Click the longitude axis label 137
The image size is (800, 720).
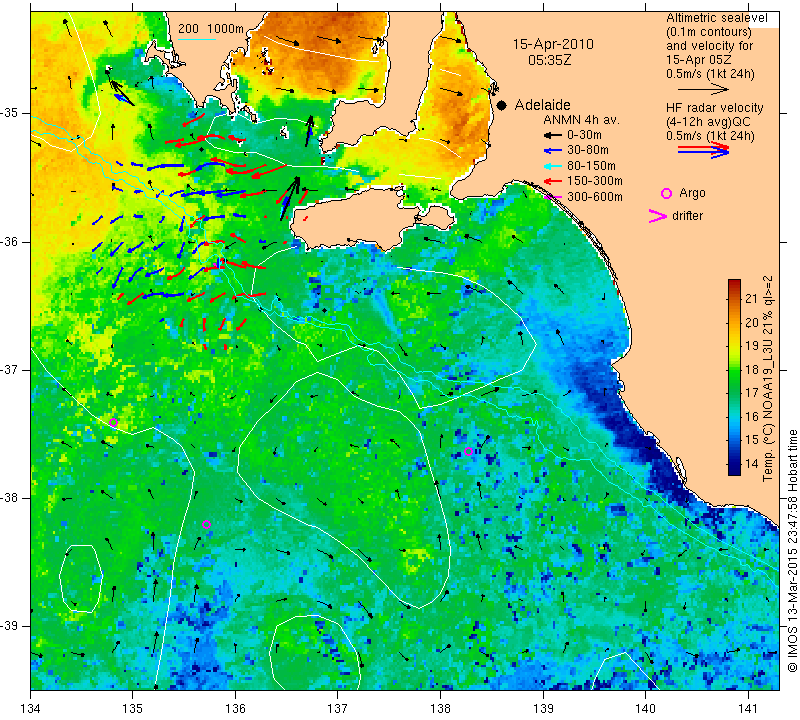[x=338, y=709]
